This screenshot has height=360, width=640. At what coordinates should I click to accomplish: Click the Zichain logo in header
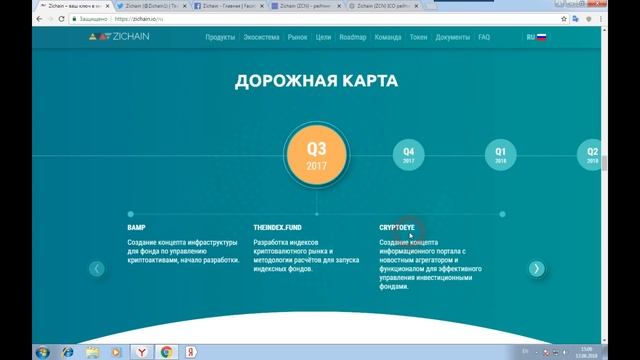pos(119,37)
